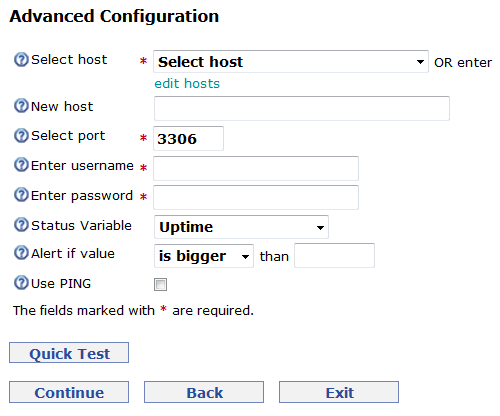Click Status Variable help icon
Viewport: 500px width, 416px height.
tap(21, 225)
